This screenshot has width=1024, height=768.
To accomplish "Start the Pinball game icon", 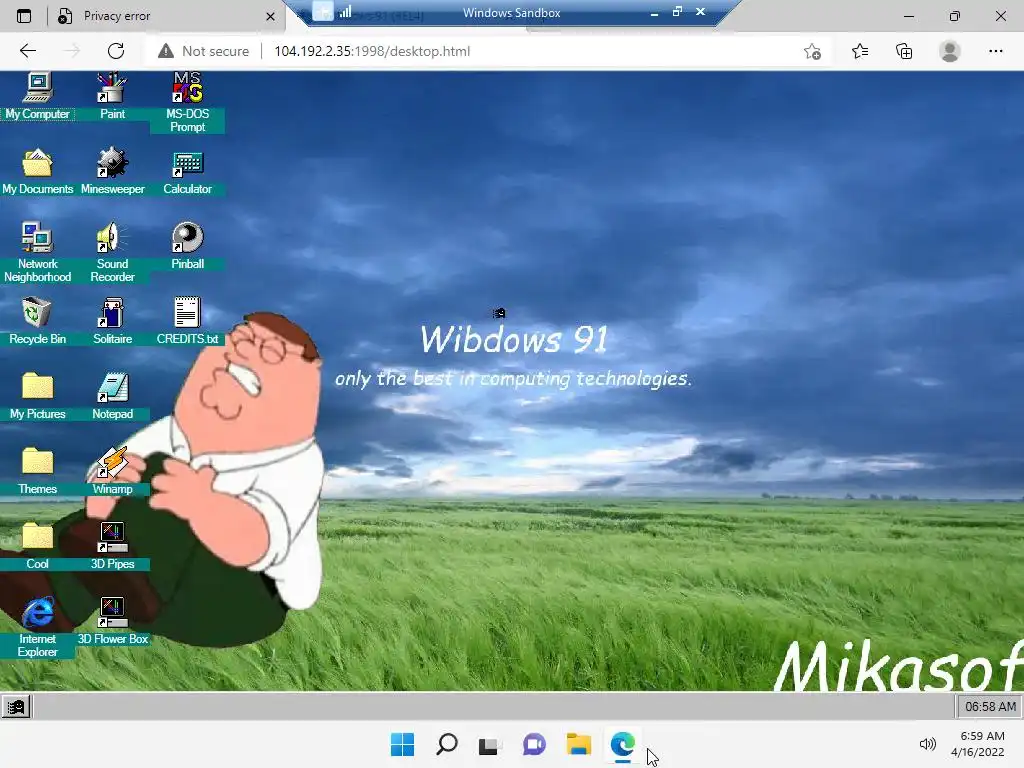I will click(x=187, y=246).
